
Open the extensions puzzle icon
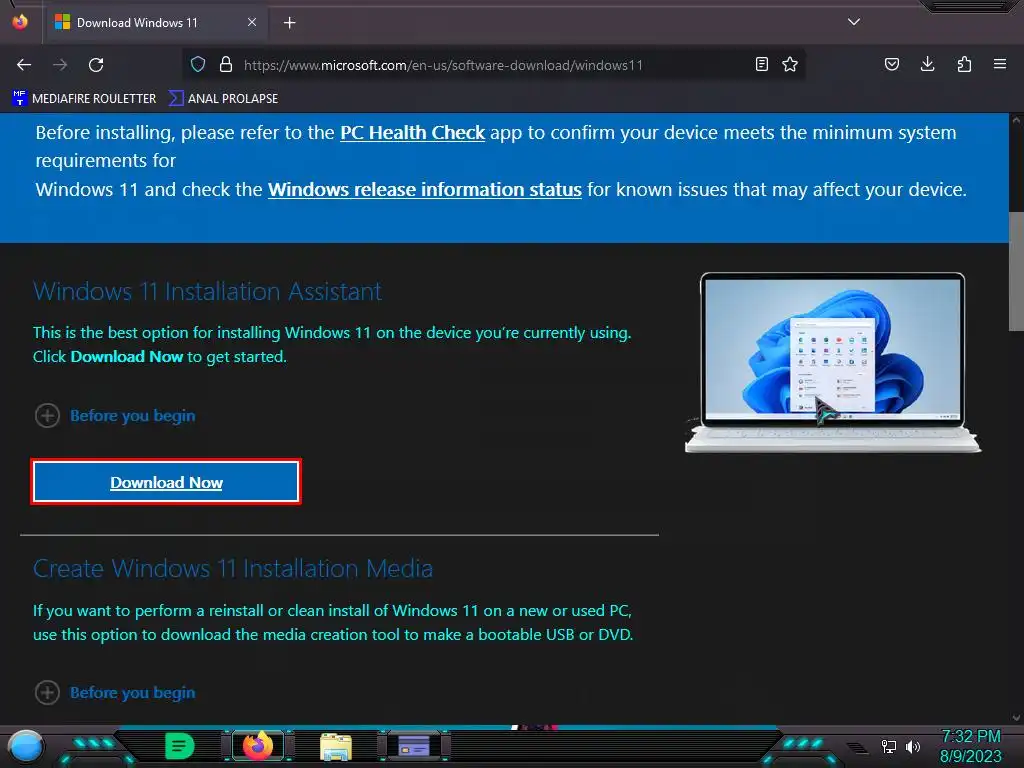coord(964,64)
